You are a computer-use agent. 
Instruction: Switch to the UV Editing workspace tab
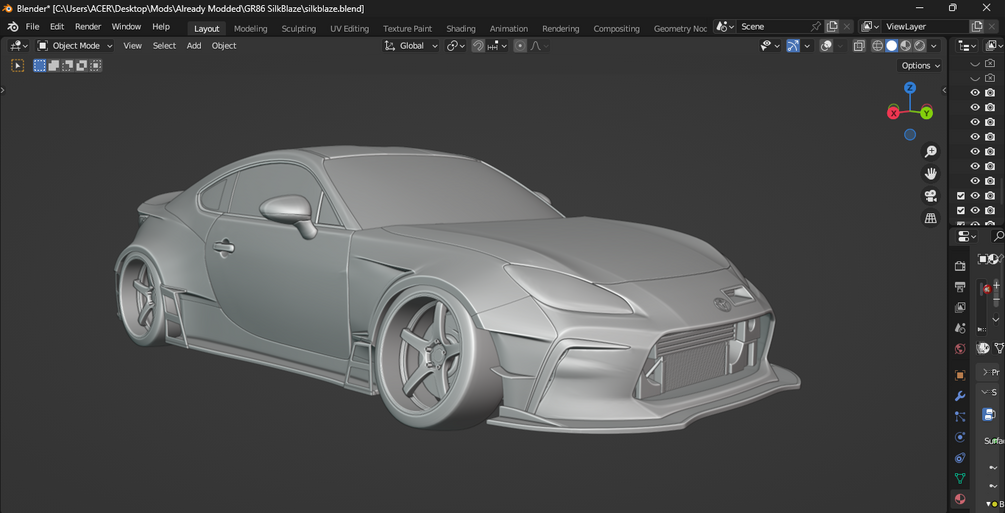349,29
